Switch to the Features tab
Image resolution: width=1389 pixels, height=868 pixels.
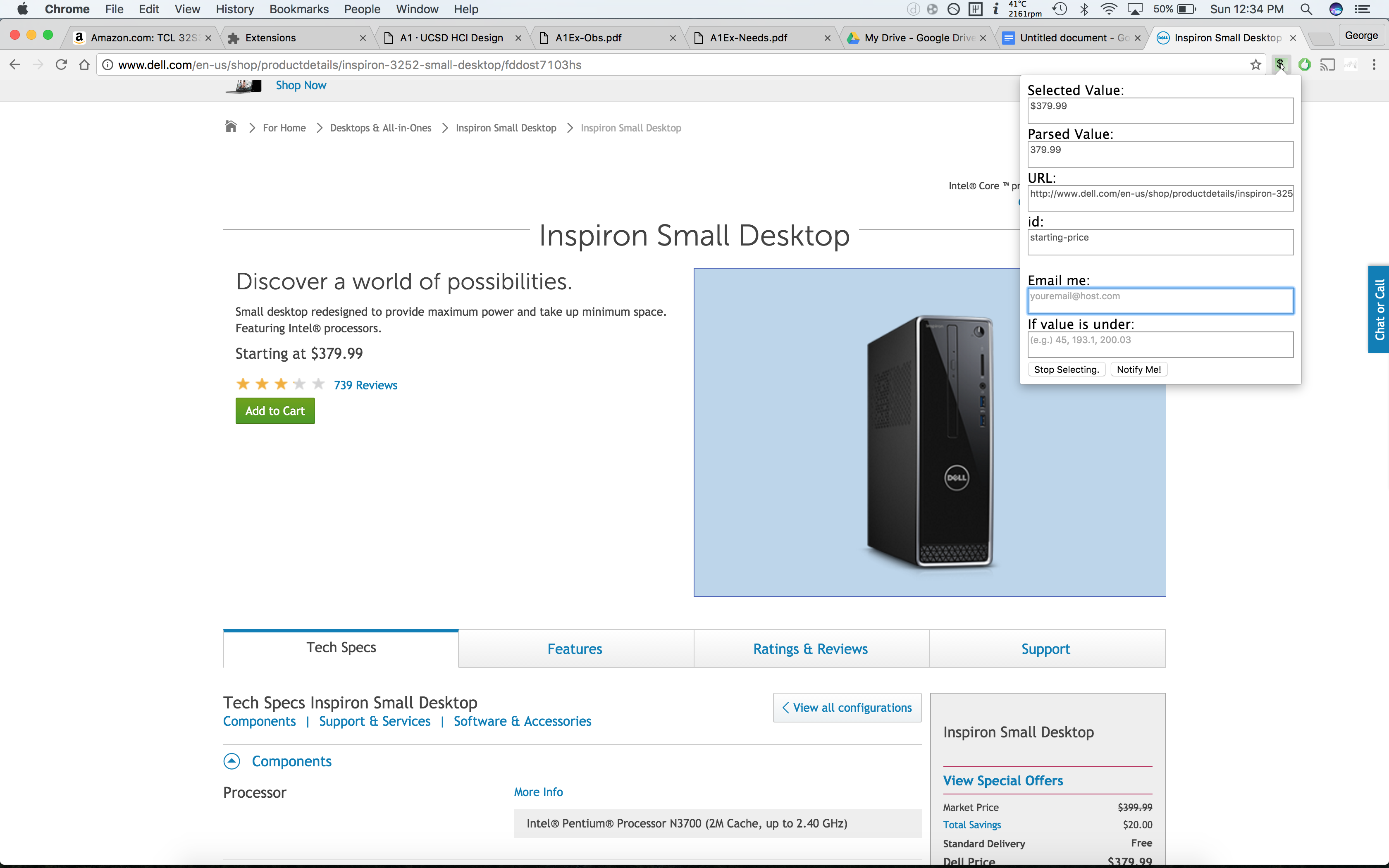575,649
